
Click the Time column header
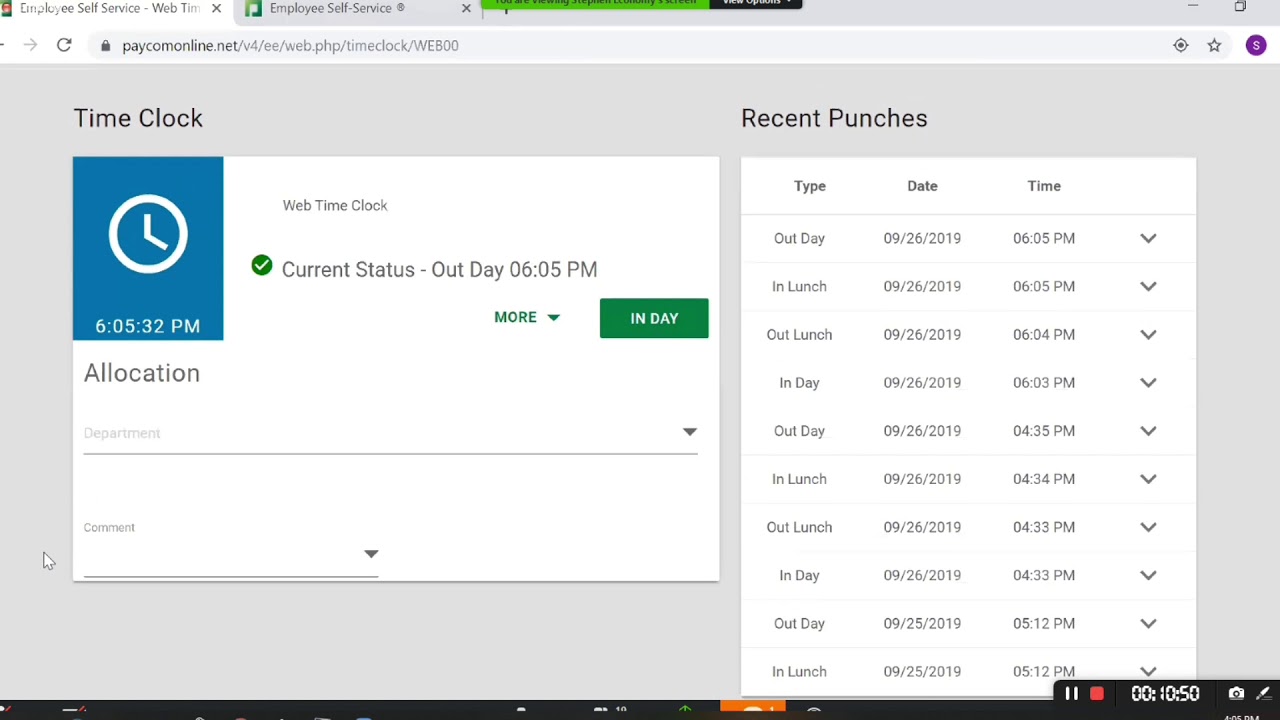click(1044, 186)
